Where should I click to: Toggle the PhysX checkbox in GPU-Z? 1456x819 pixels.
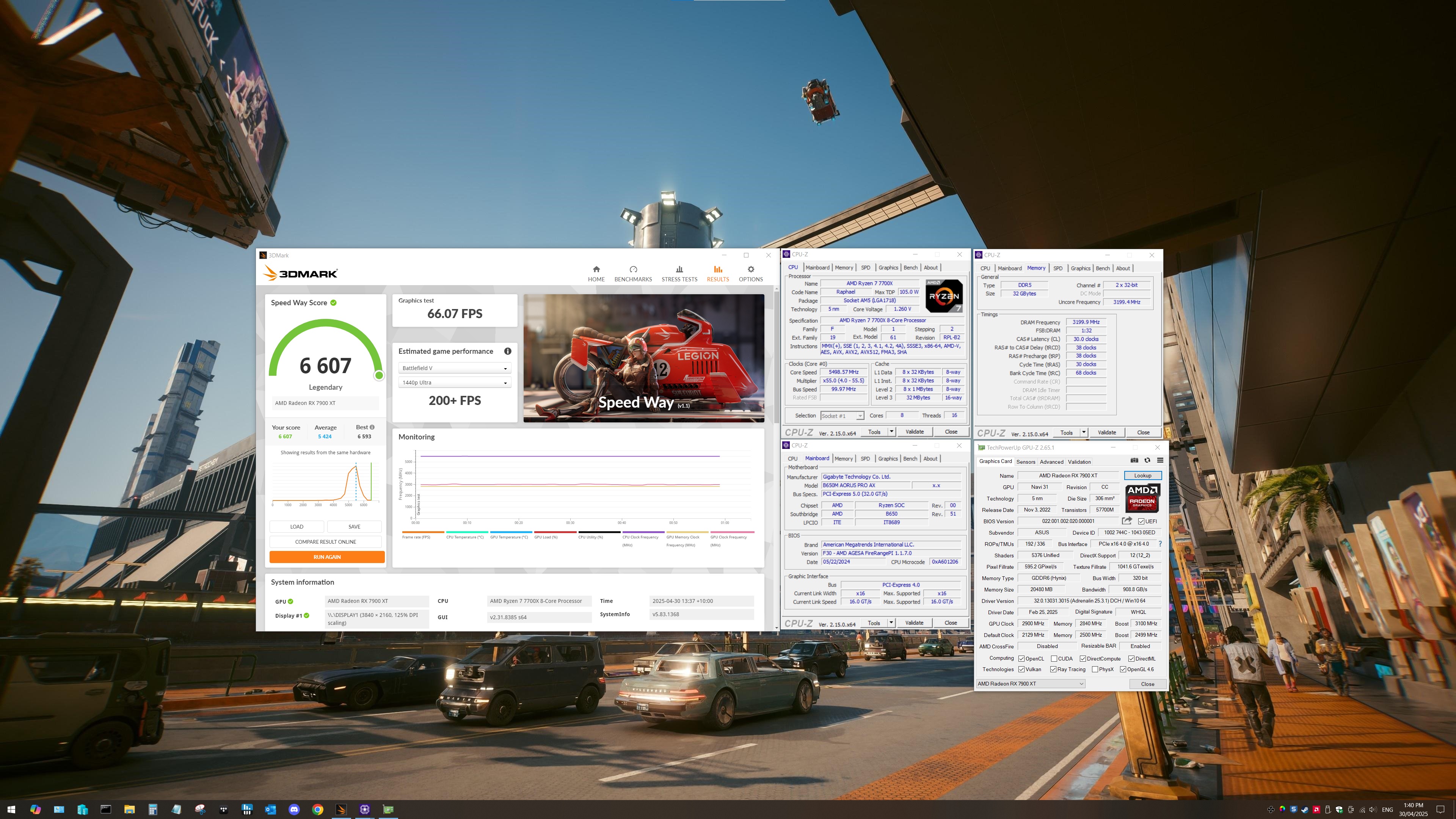(1095, 669)
